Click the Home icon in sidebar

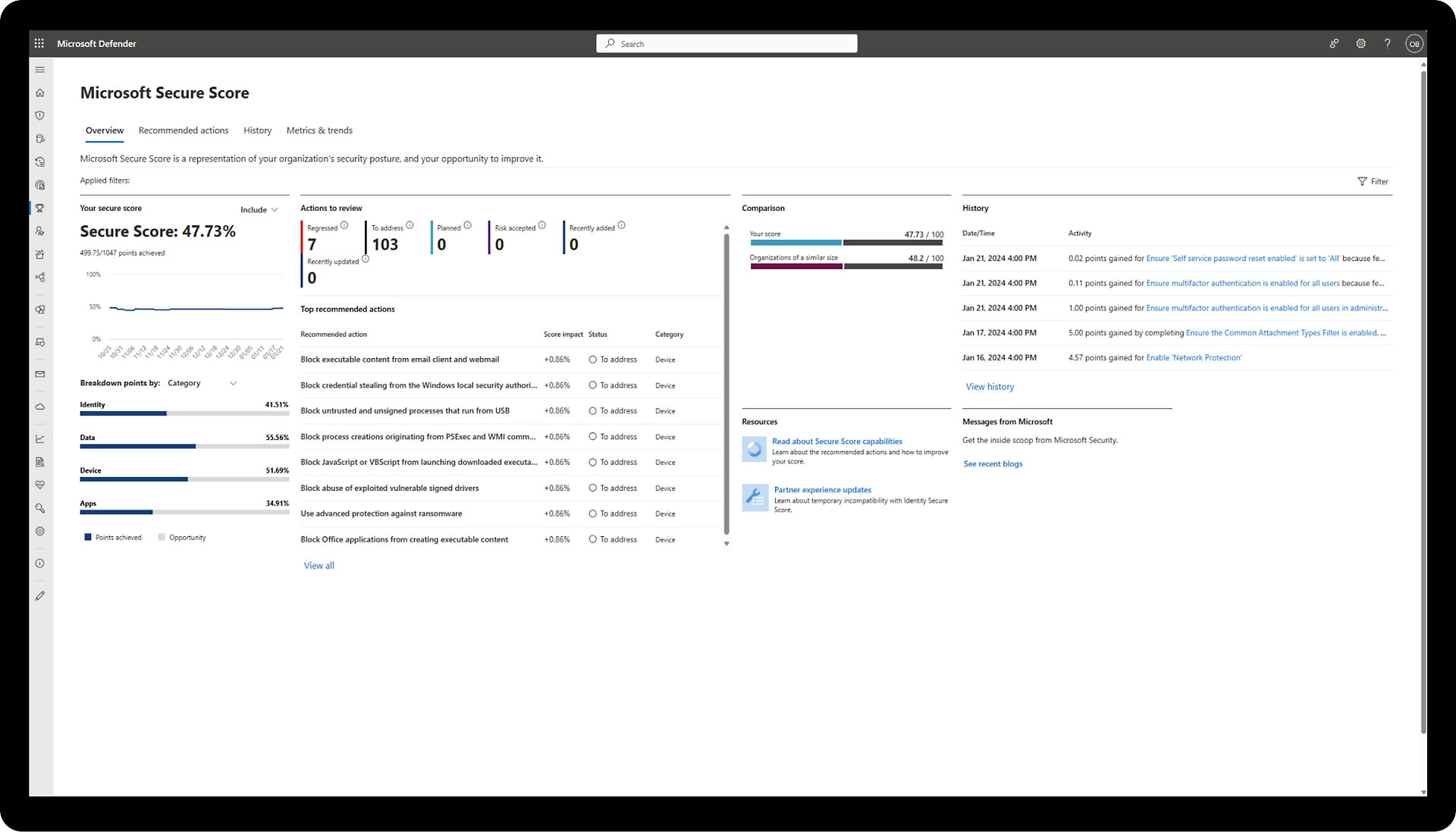(40, 93)
